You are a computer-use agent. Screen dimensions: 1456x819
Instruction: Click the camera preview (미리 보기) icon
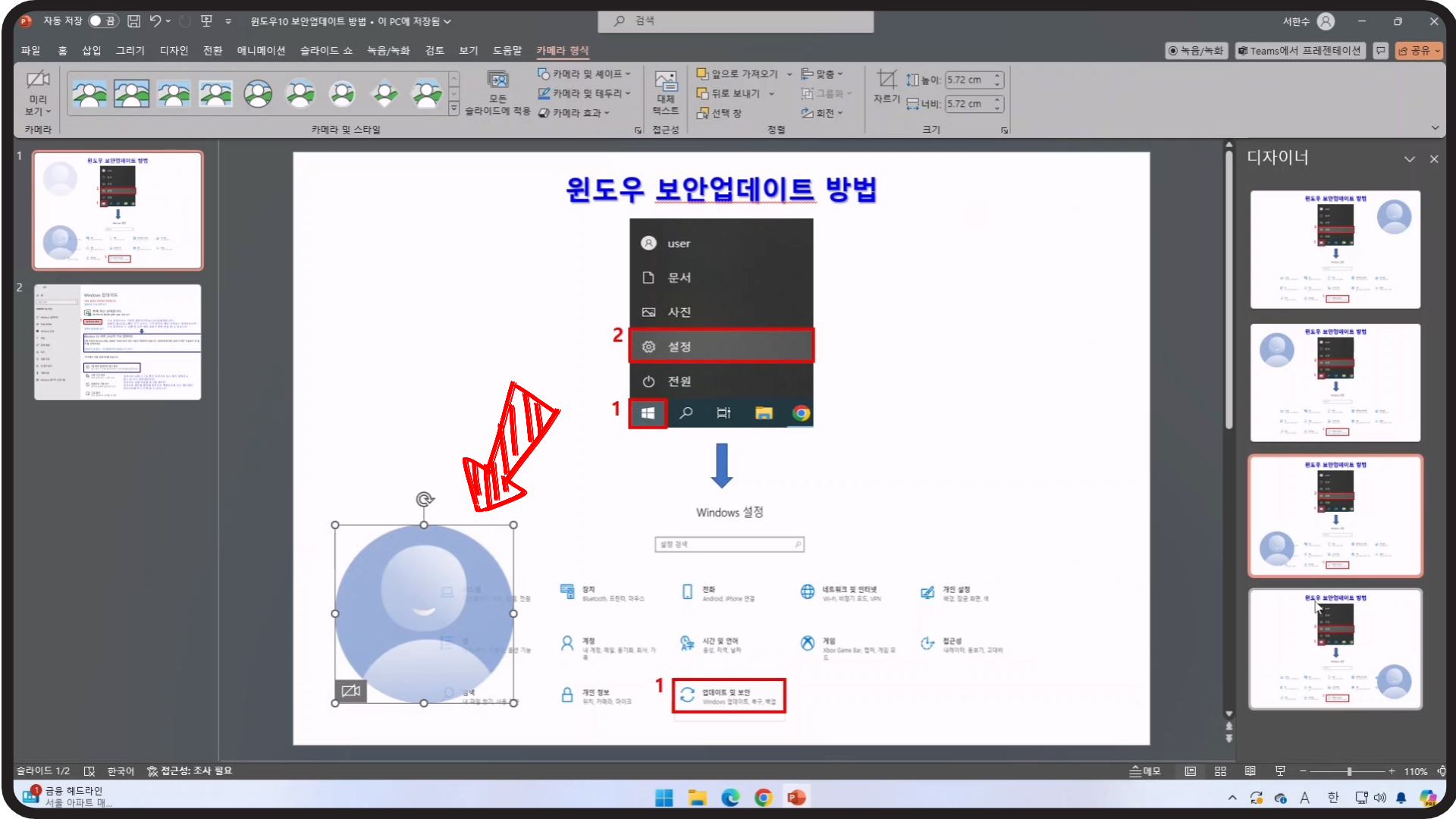(38, 80)
